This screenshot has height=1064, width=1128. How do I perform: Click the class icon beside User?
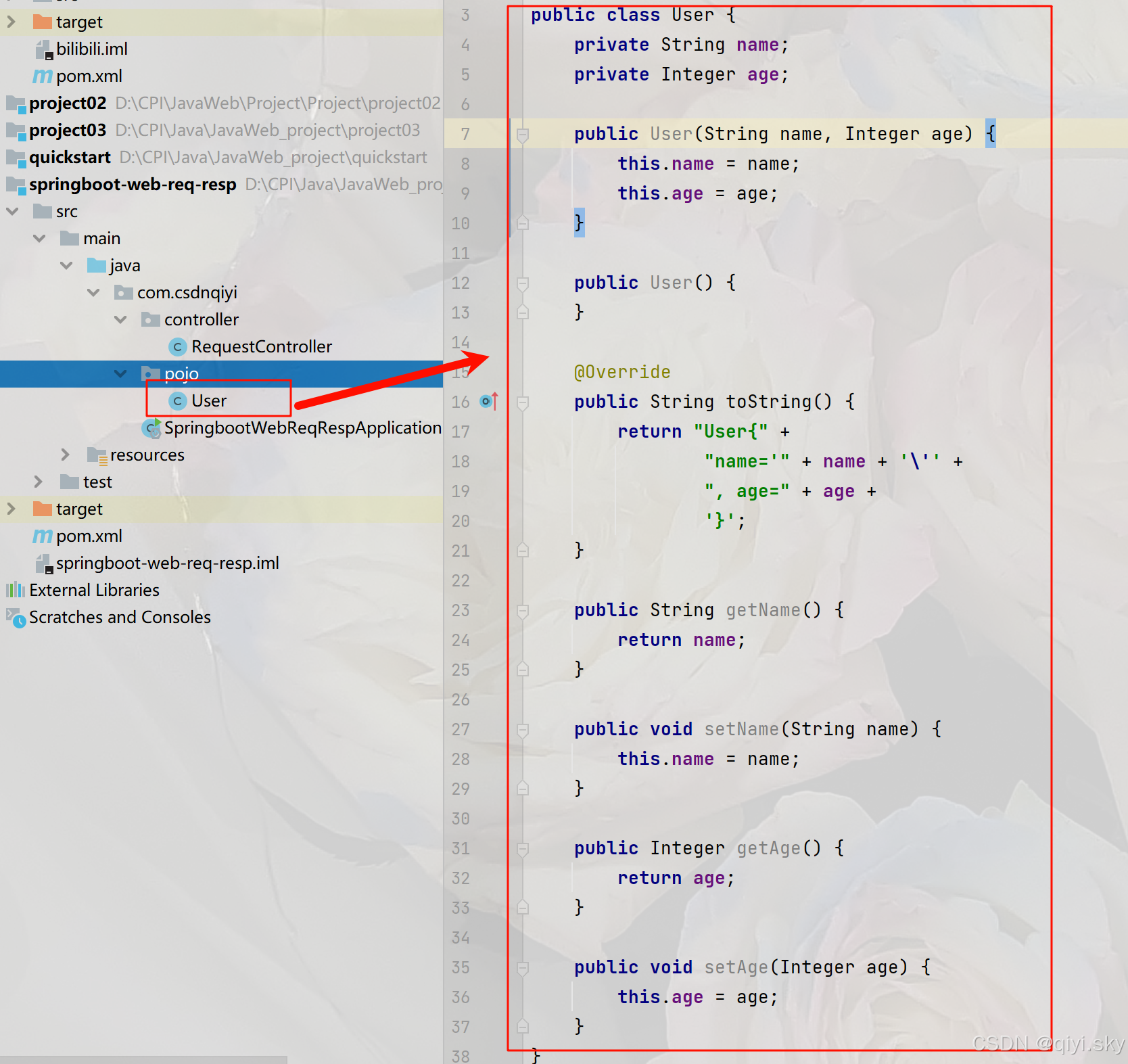(x=177, y=400)
